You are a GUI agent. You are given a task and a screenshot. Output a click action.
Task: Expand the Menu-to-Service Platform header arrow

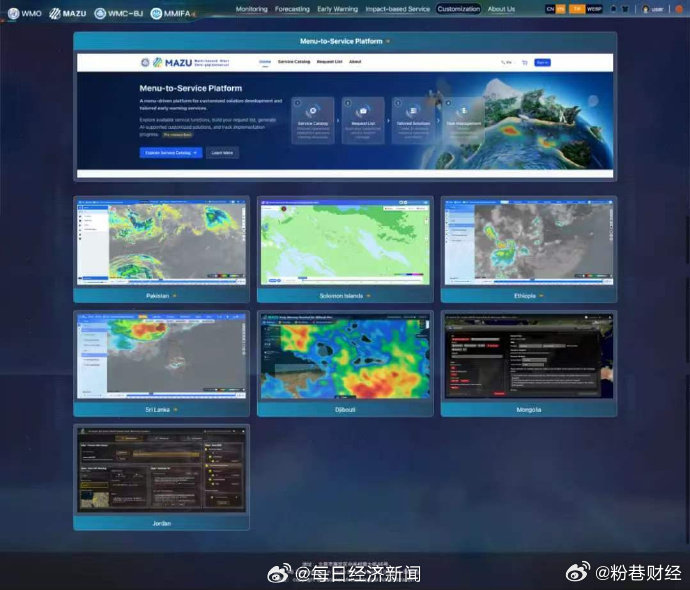[388, 41]
